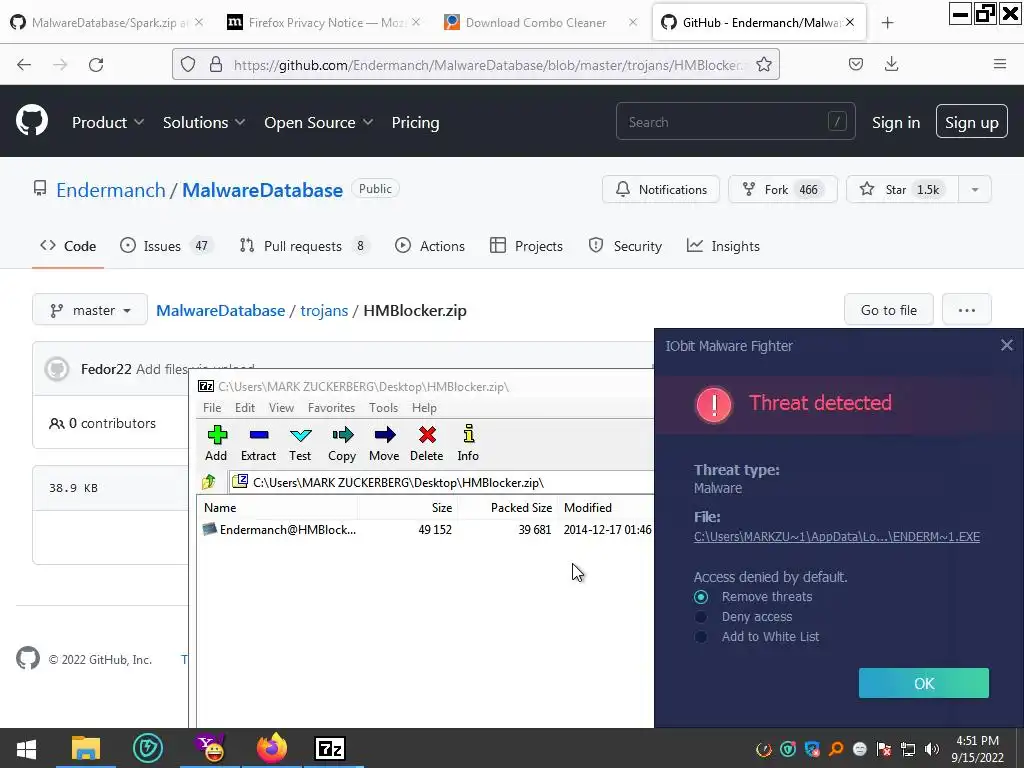Open the Windows Start menu
This screenshot has width=1024, height=768.
coord(26,748)
